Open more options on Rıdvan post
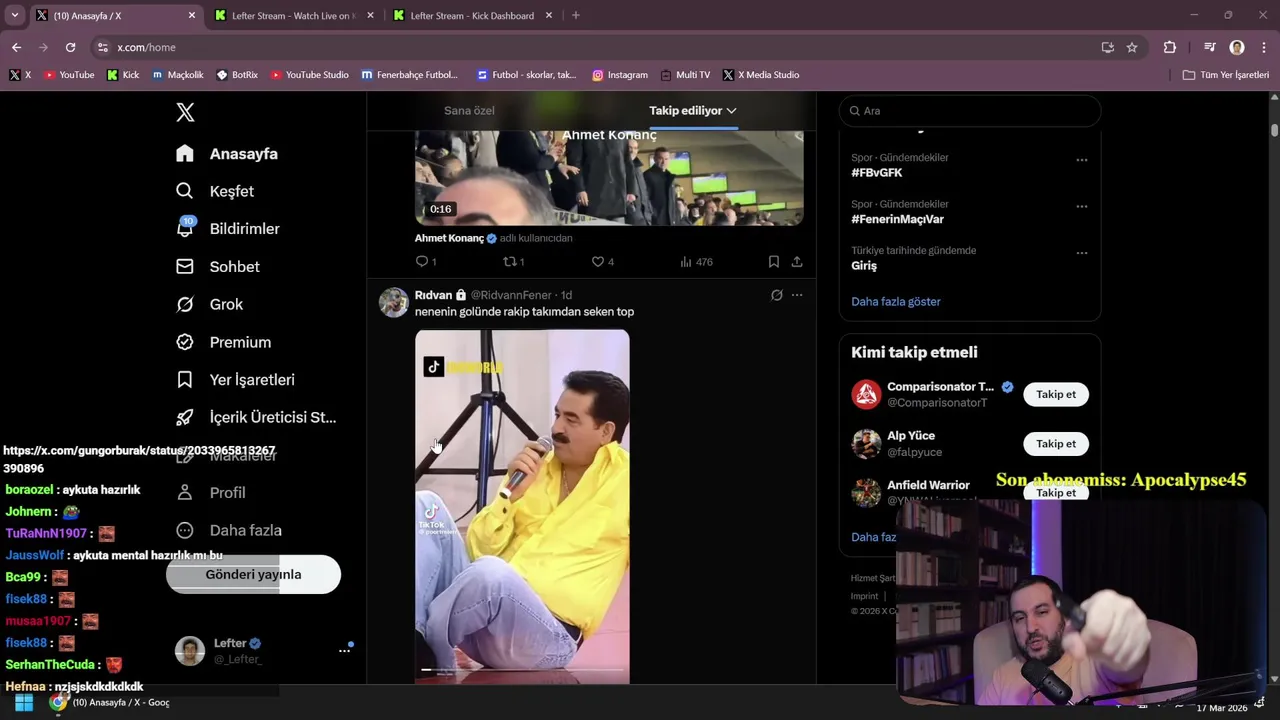Image resolution: width=1280 pixels, height=720 pixels. [x=797, y=295]
